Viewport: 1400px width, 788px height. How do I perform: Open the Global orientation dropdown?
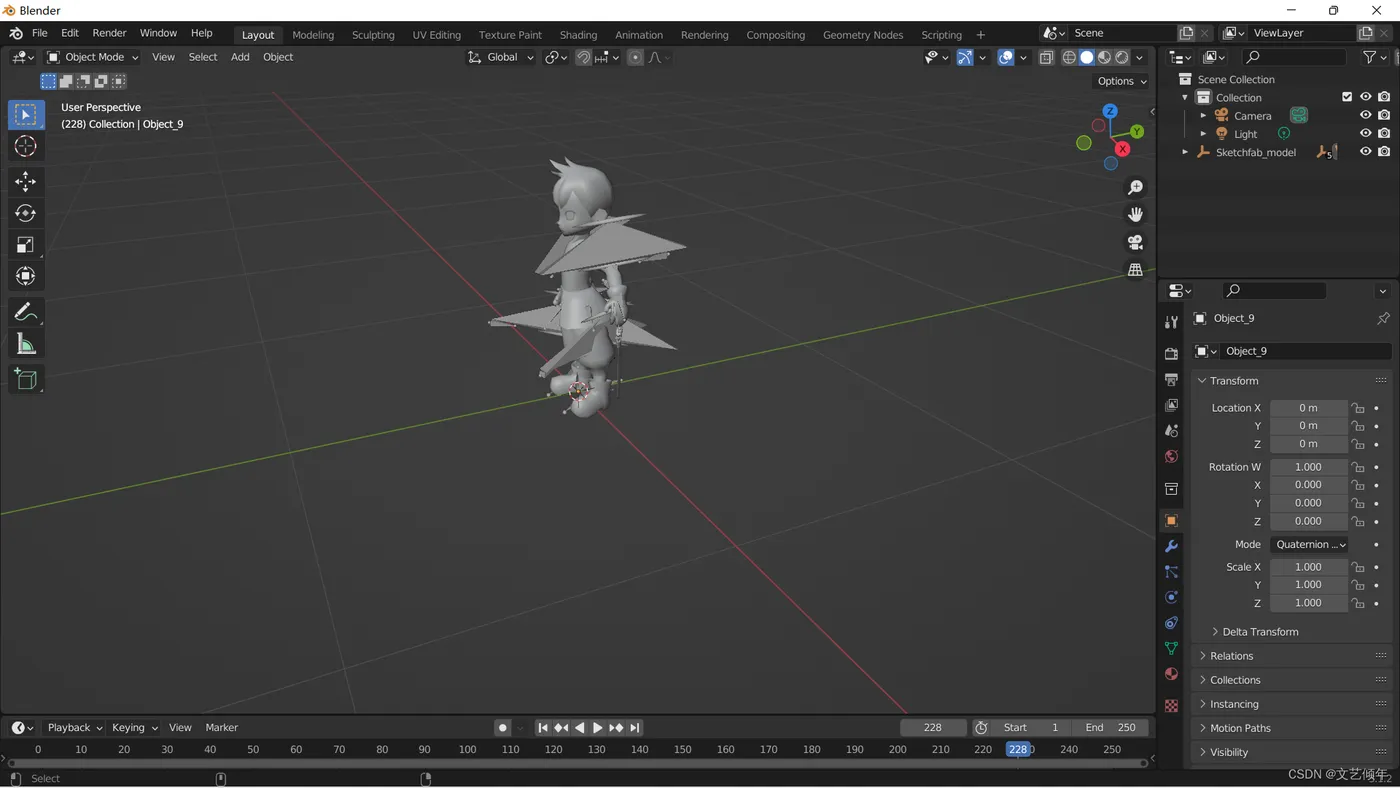(501, 57)
